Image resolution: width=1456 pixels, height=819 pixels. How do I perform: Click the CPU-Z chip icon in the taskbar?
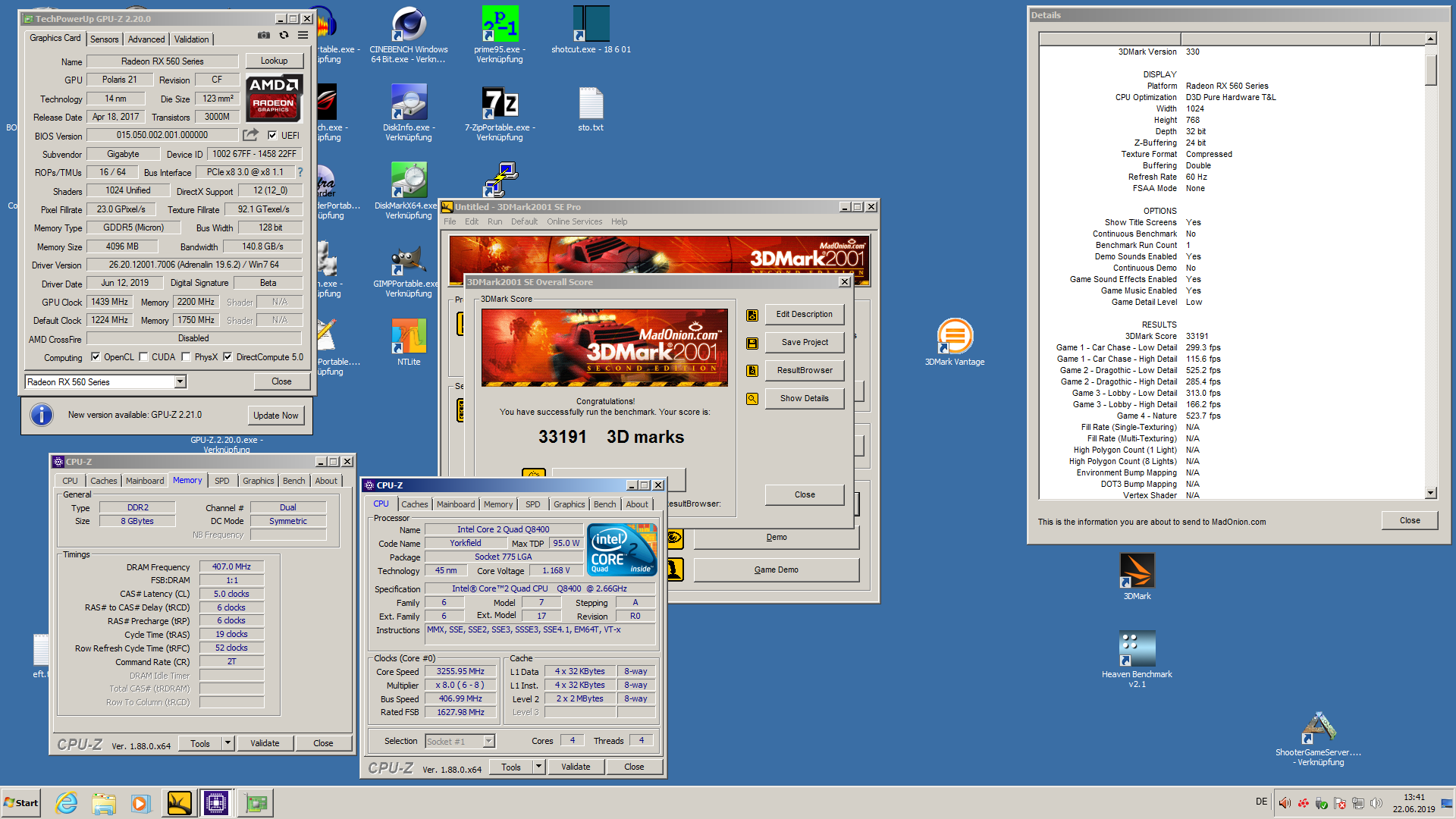[x=215, y=803]
